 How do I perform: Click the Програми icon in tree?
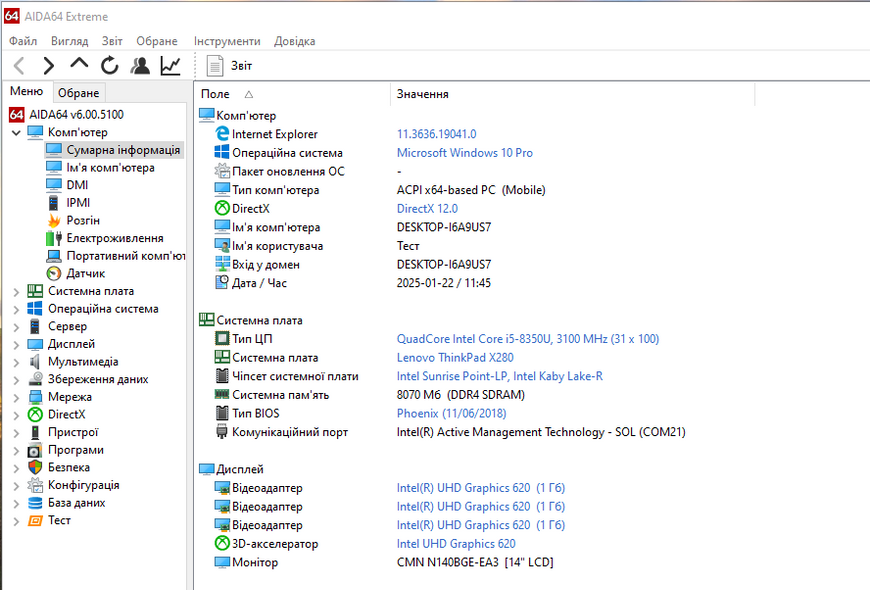tap(35, 450)
